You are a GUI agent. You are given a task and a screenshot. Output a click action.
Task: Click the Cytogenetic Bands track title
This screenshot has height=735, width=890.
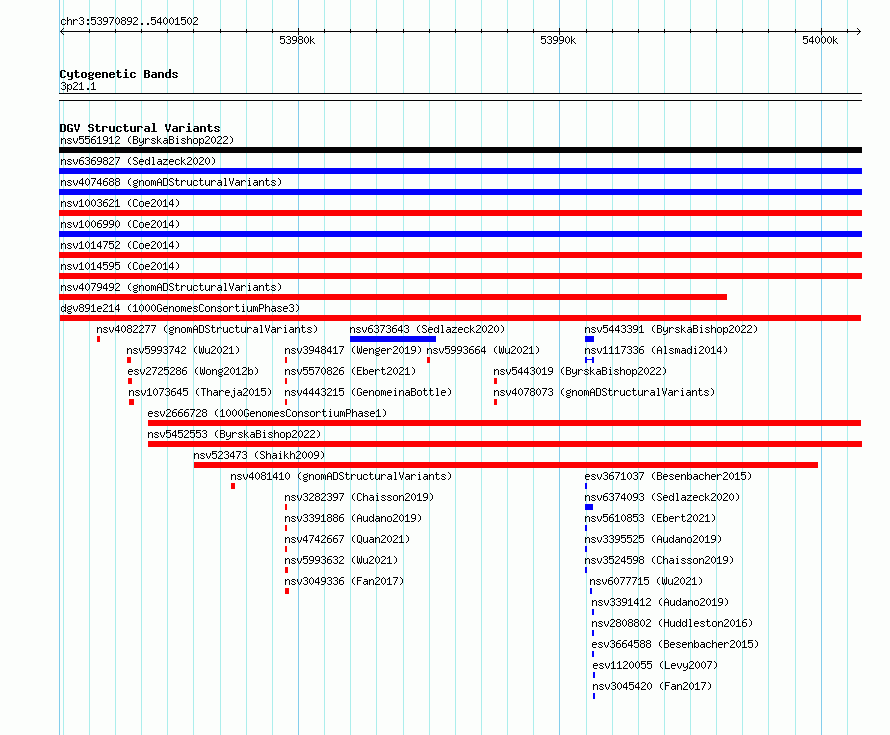tap(119, 74)
